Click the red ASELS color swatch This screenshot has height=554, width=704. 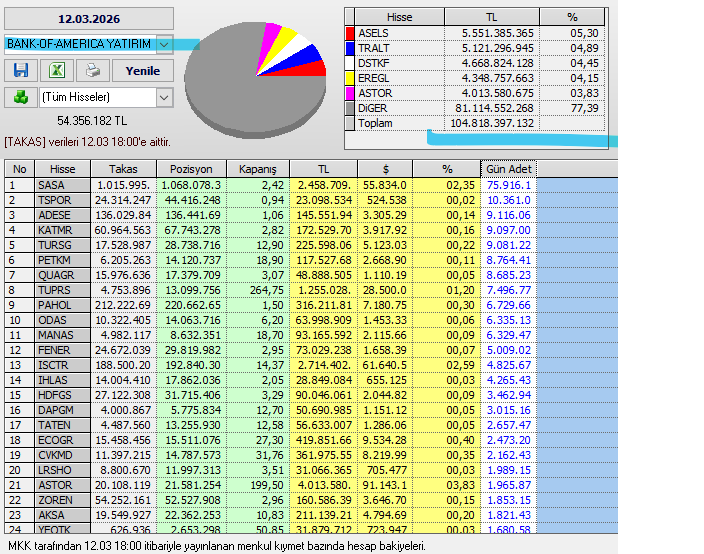tap(350, 33)
